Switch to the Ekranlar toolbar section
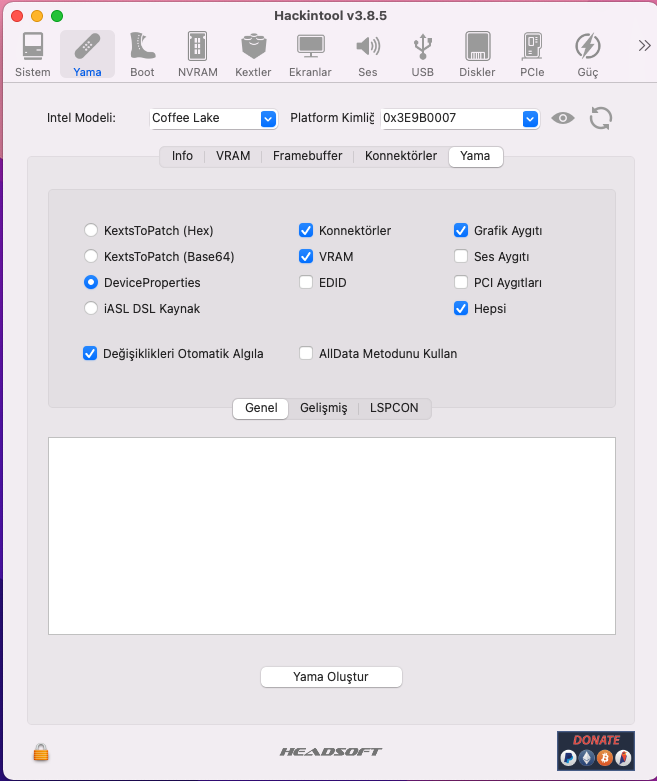This screenshot has width=657, height=781. click(x=310, y=54)
